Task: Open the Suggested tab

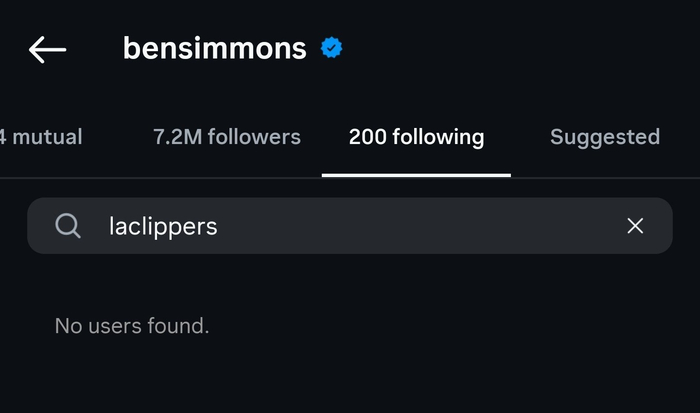Action: [x=604, y=137]
